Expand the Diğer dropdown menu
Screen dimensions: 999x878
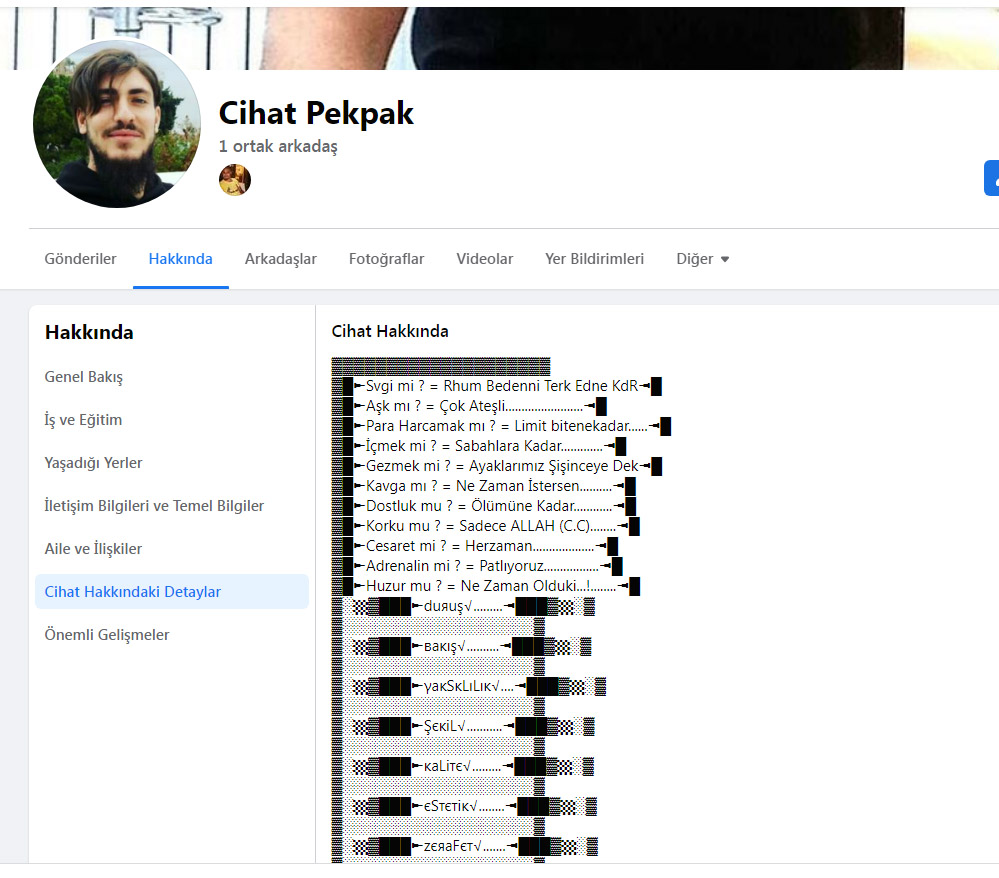coord(702,259)
